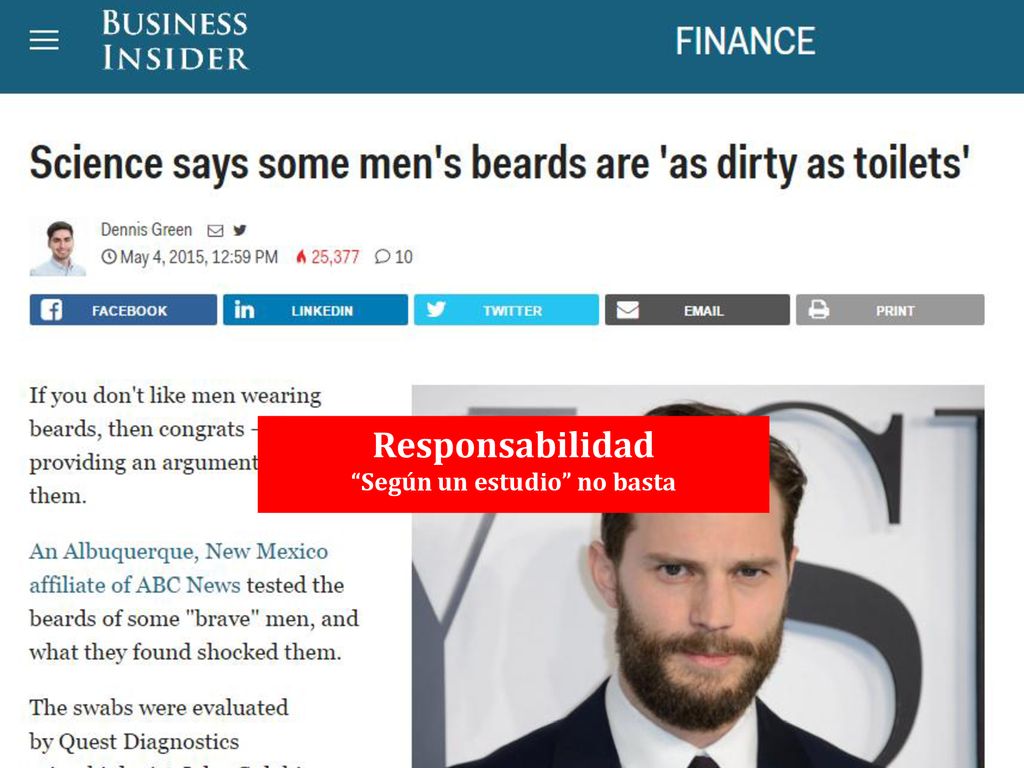
Task: Open the Albuquerque ABC News affiliate link
Action: click(178, 568)
